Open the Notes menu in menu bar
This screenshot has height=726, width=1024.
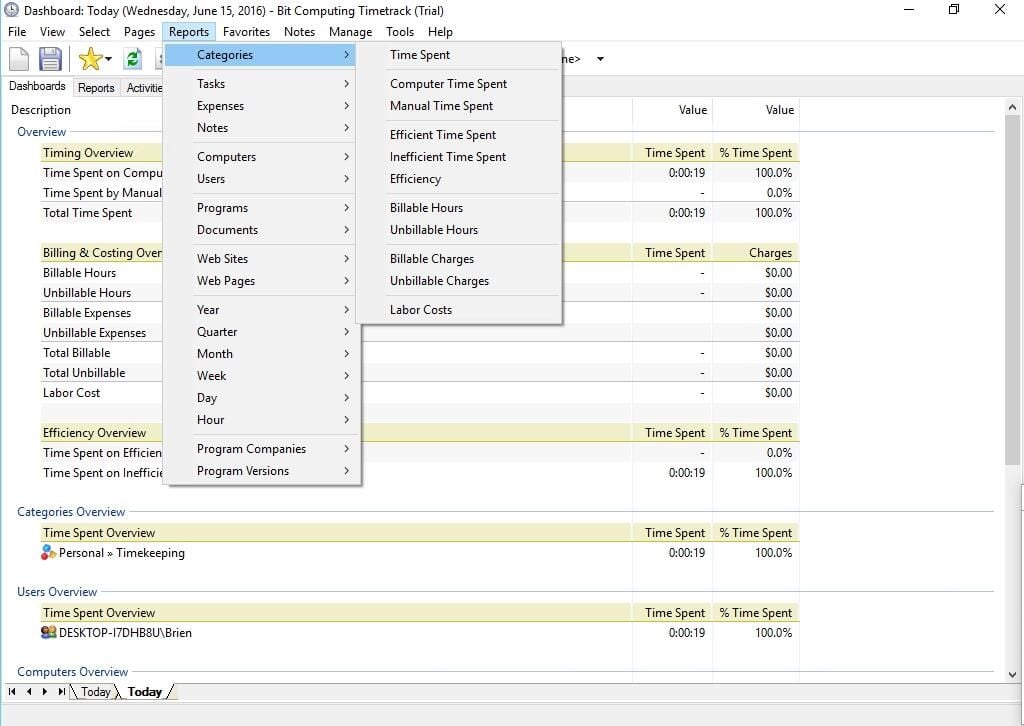point(299,31)
